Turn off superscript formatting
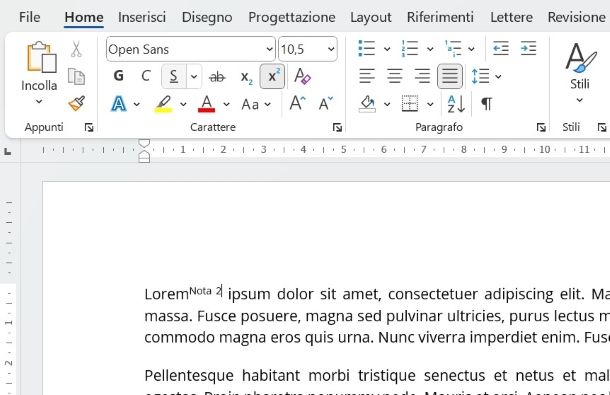The height and width of the screenshot is (395, 610). tap(272, 76)
